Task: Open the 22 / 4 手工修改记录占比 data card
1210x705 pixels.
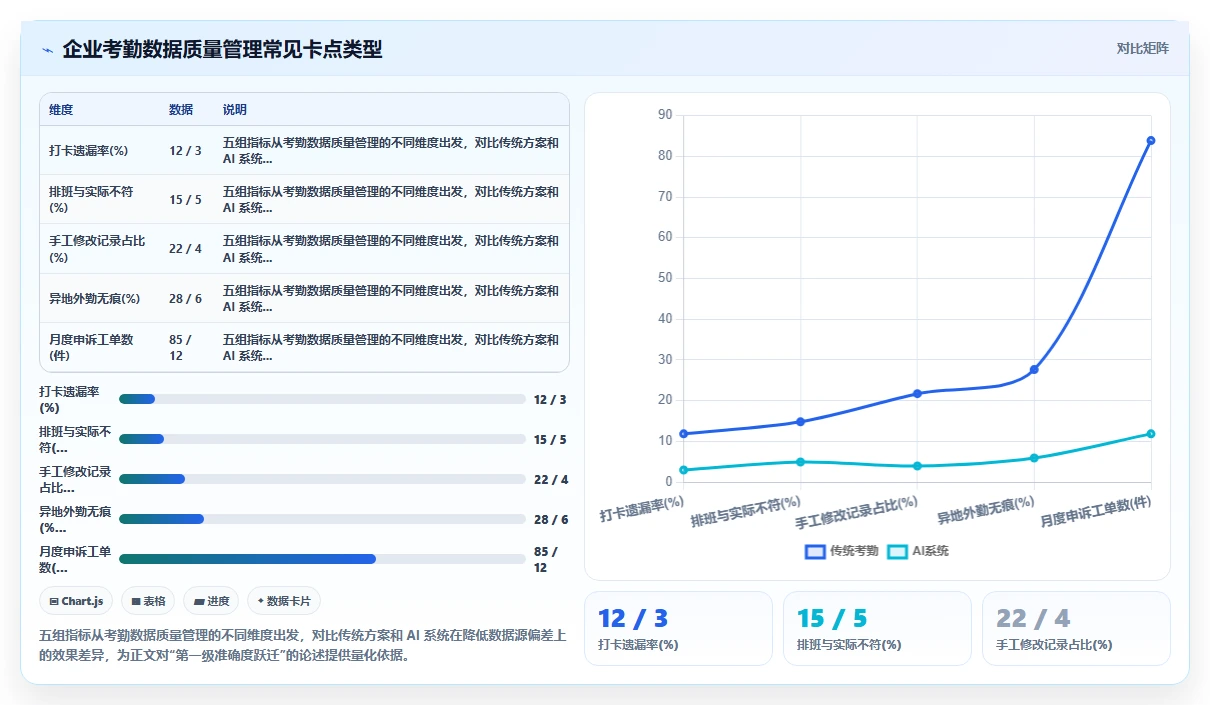Action: point(1076,628)
